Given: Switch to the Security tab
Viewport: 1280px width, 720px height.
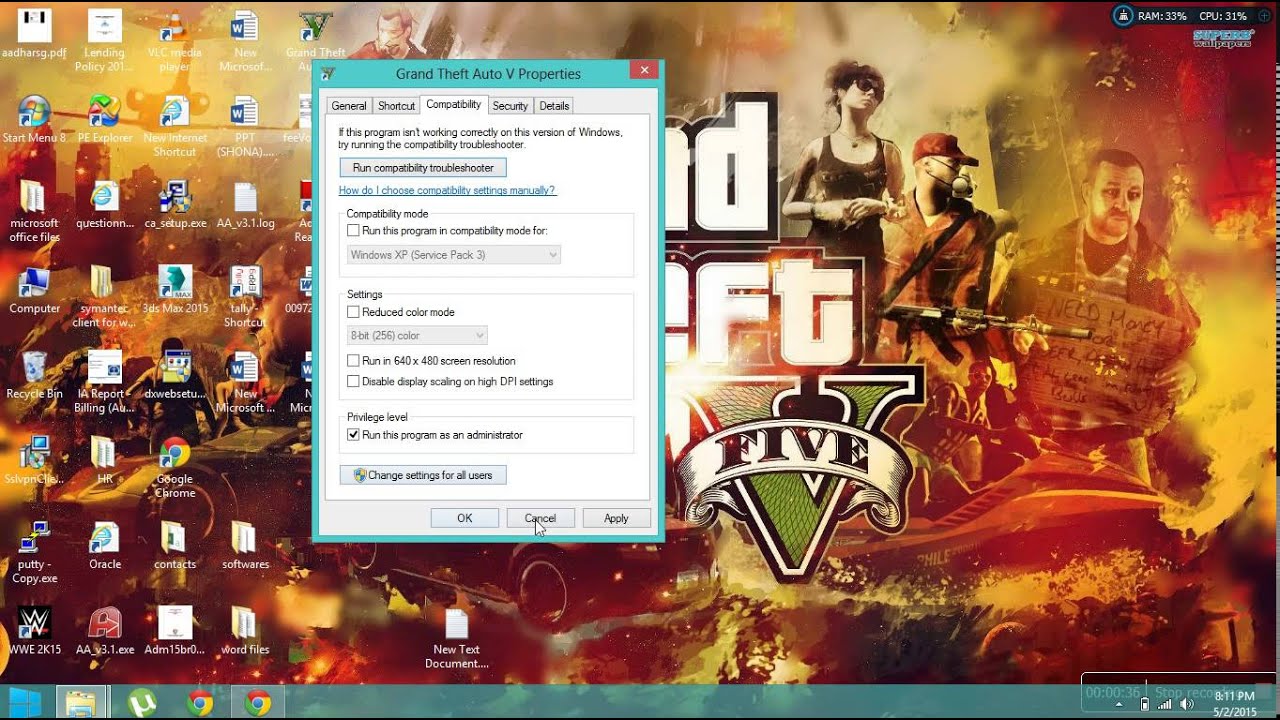Looking at the screenshot, I should [x=510, y=106].
